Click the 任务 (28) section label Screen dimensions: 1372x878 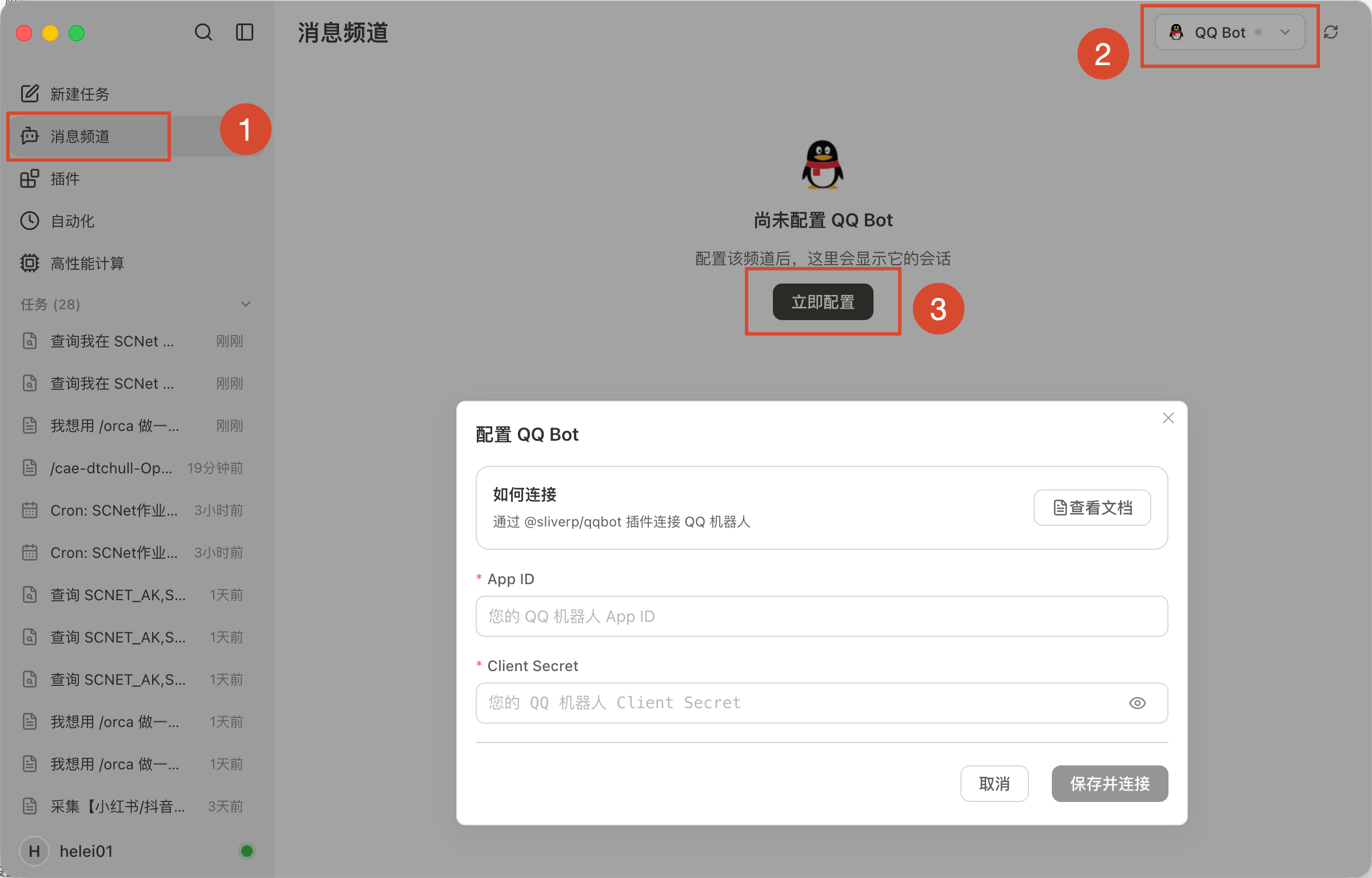click(x=50, y=304)
